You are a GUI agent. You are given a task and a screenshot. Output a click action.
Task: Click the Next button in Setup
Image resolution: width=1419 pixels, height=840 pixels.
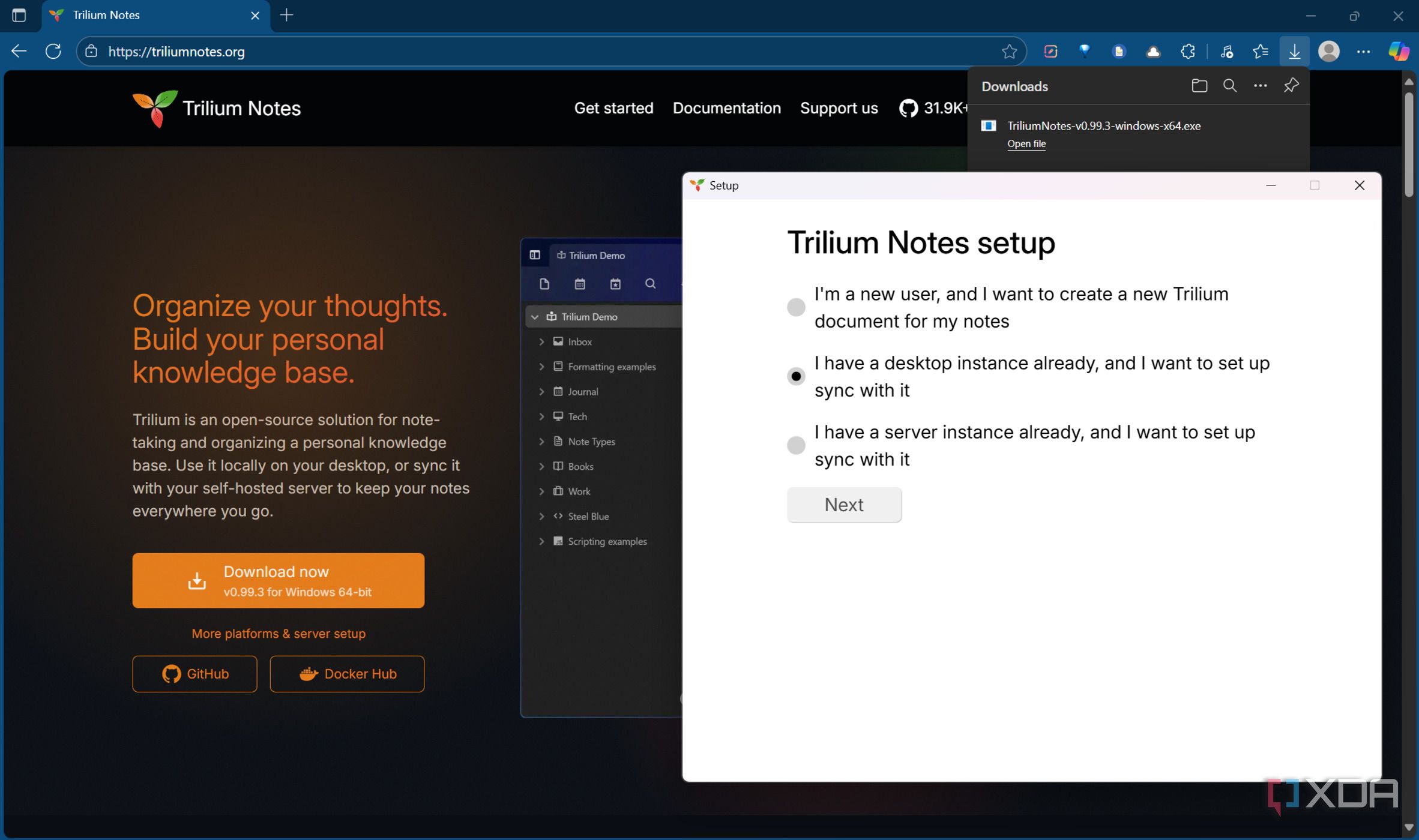coord(844,505)
